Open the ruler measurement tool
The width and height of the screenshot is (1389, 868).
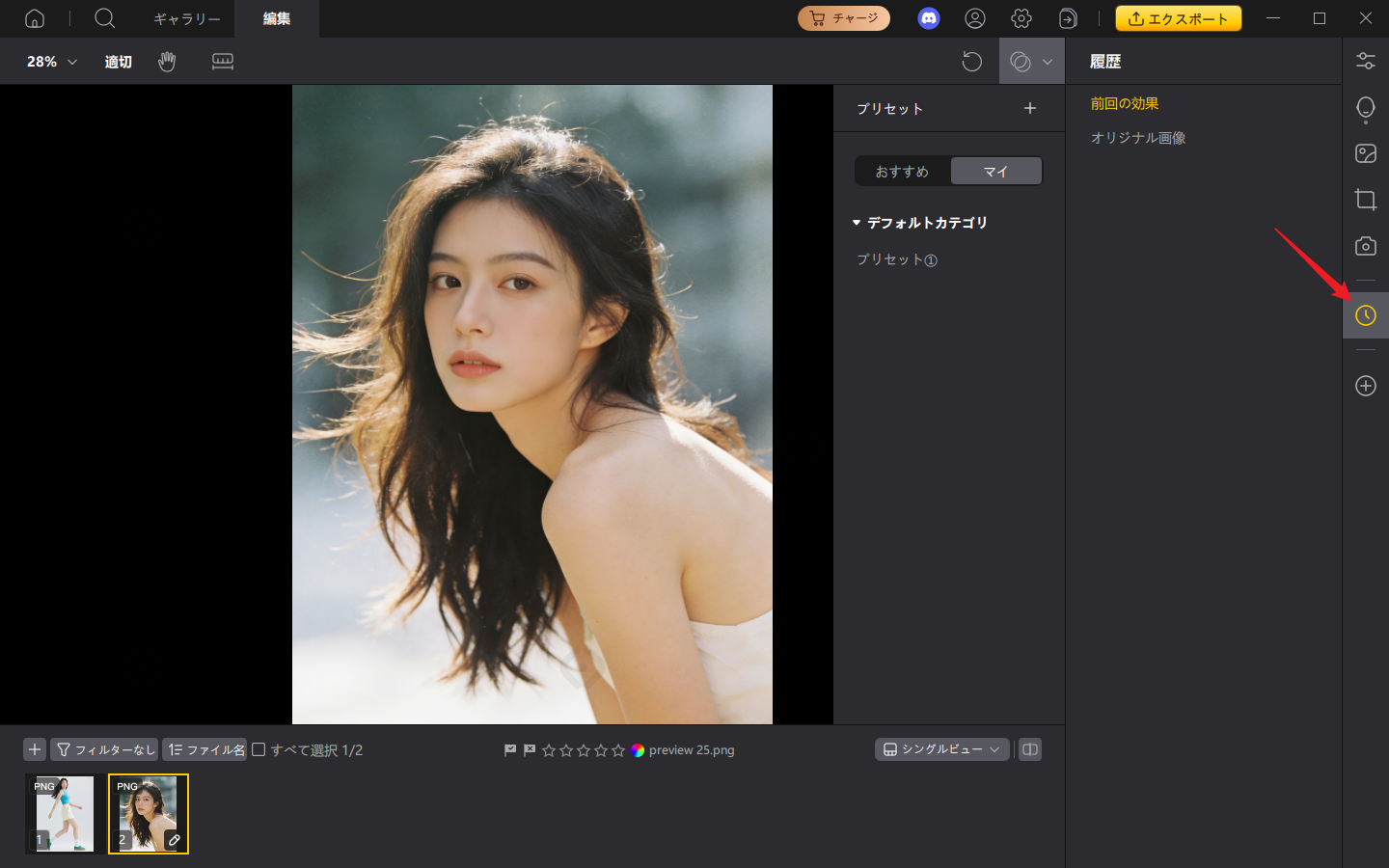(223, 61)
